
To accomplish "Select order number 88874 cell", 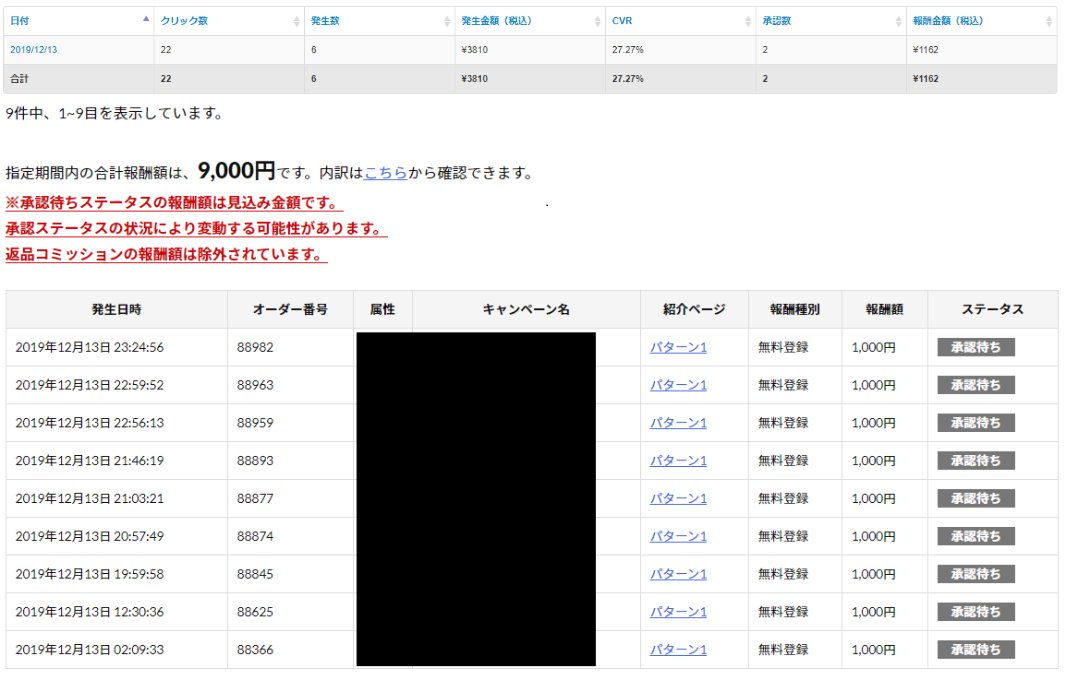I will 290,536.
